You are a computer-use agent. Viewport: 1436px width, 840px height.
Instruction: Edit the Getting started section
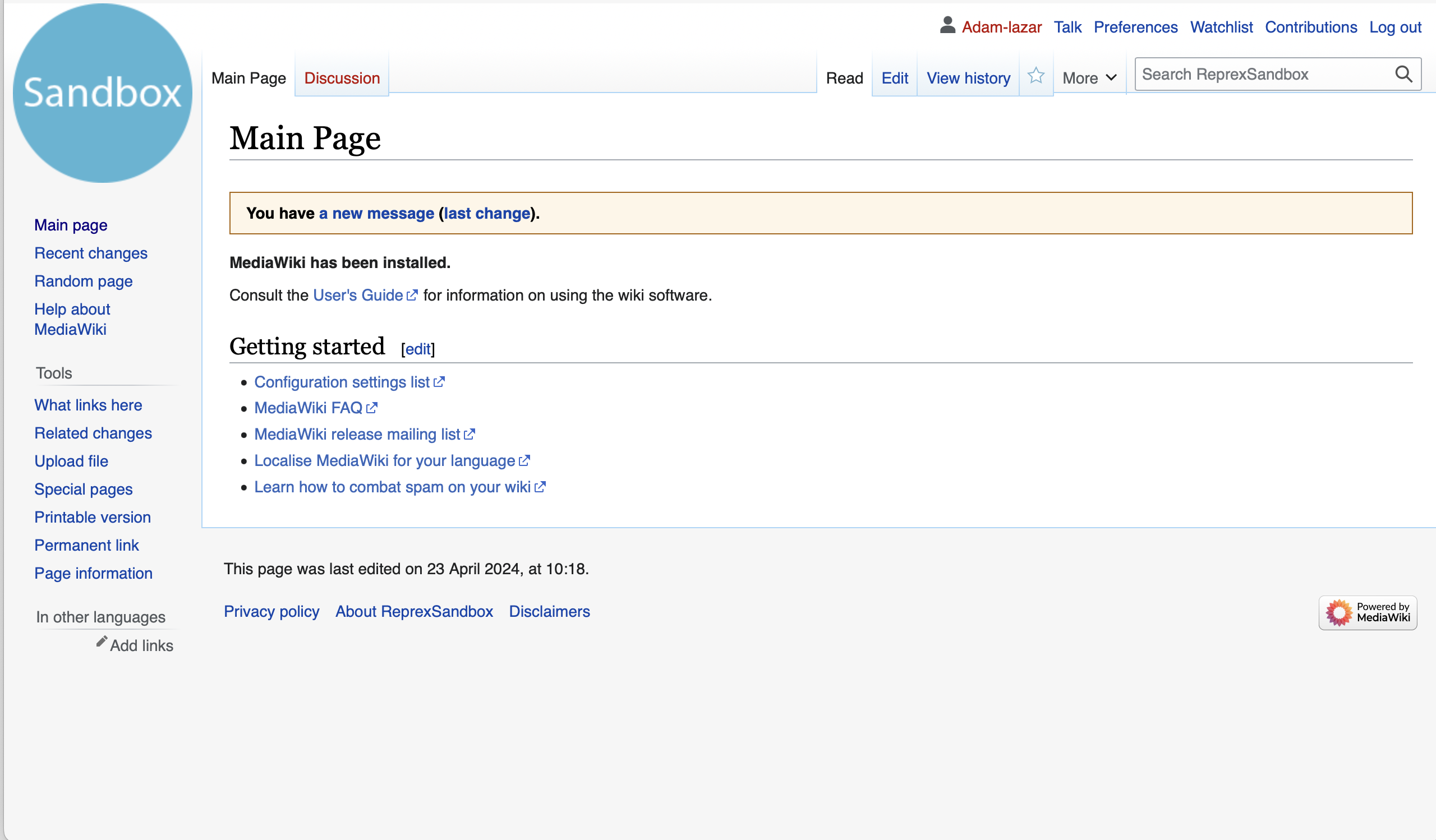click(418, 349)
